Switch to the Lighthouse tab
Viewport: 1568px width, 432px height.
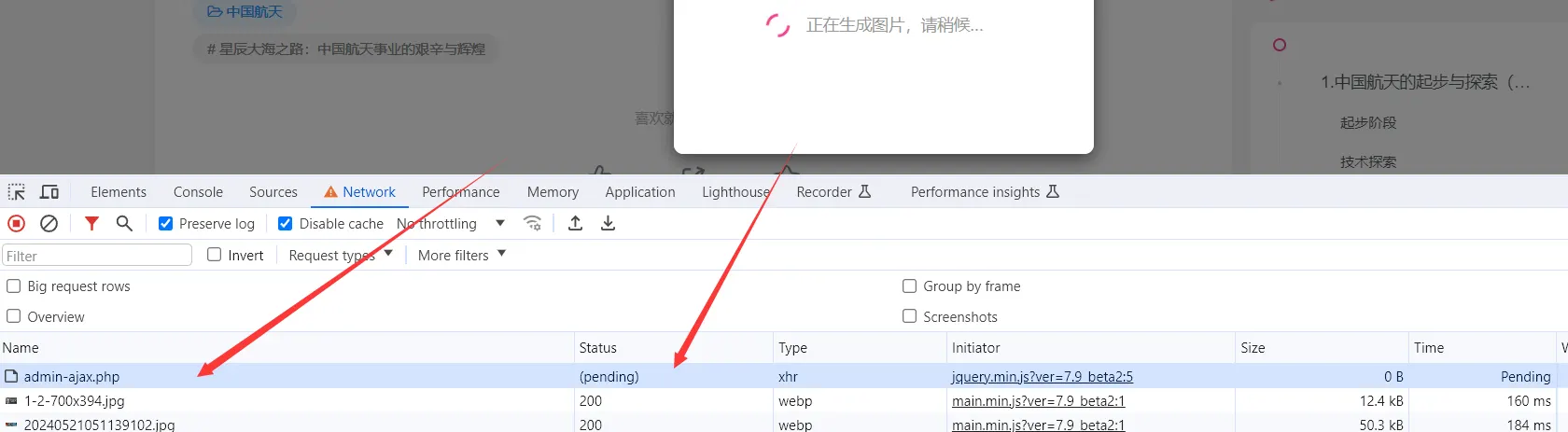click(736, 192)
